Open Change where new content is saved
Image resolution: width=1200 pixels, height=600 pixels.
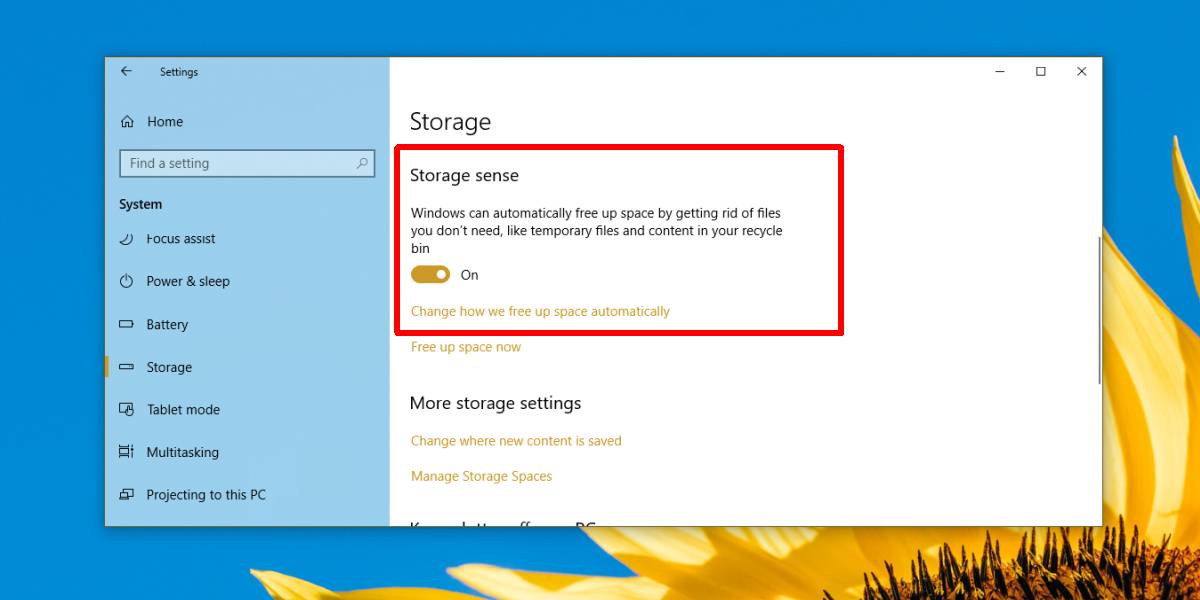[516, 440]
